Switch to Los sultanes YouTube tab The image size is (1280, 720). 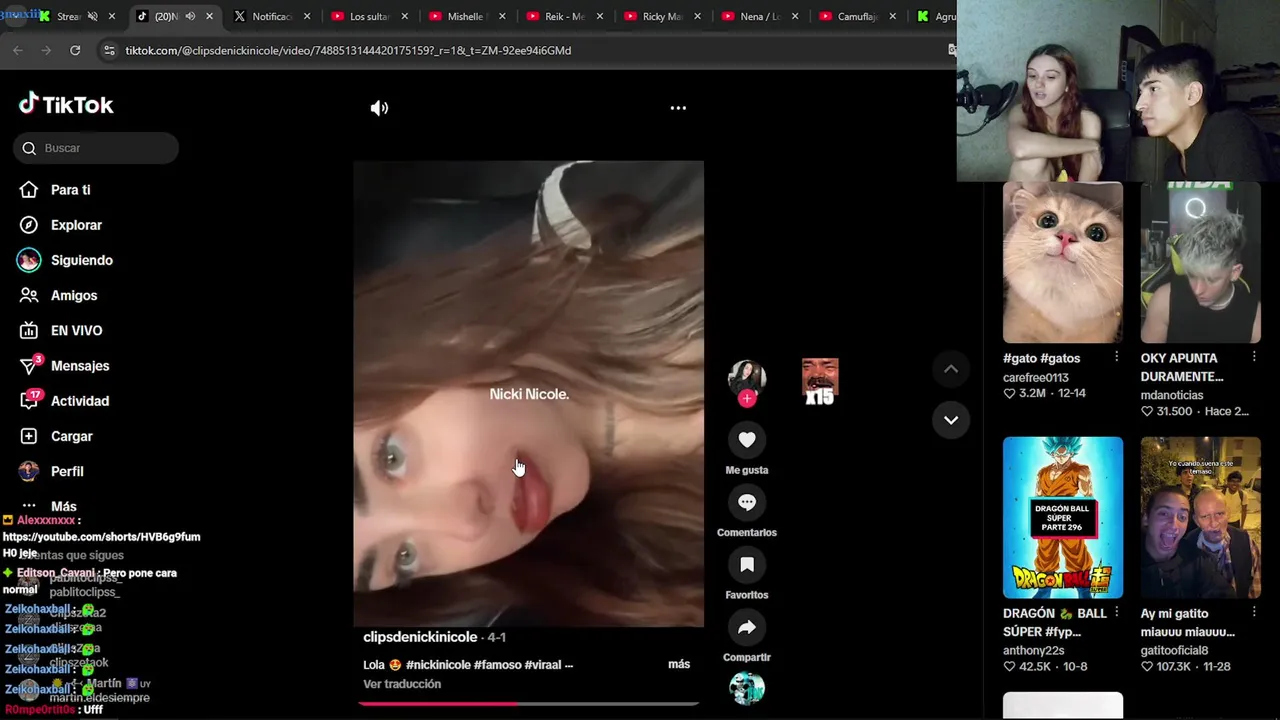368,16
